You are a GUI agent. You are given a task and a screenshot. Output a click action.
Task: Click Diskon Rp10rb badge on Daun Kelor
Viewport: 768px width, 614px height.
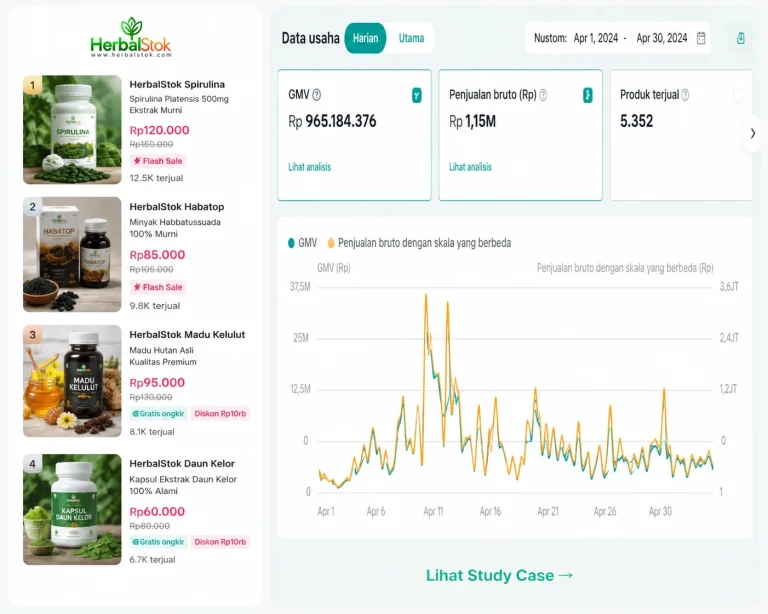(220, 542)
